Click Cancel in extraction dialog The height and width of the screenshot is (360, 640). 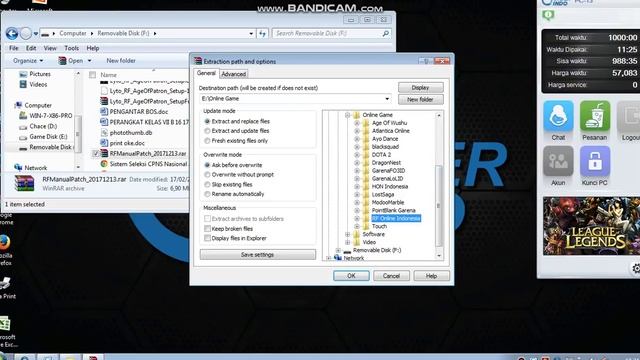pyautogui.click(x=391, y=276)
